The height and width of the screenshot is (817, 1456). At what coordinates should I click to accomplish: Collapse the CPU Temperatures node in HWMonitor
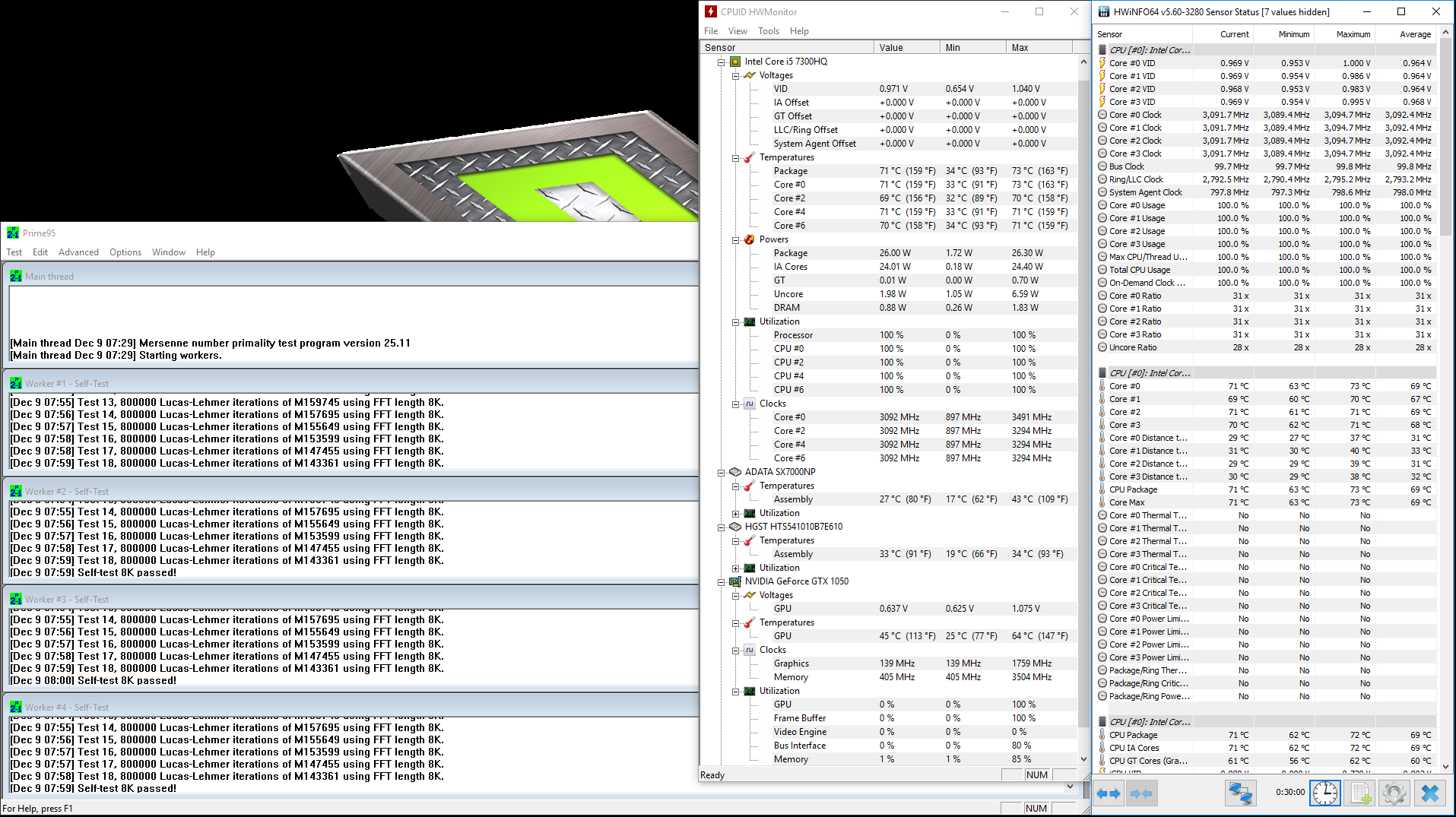(x=736, y=158)
